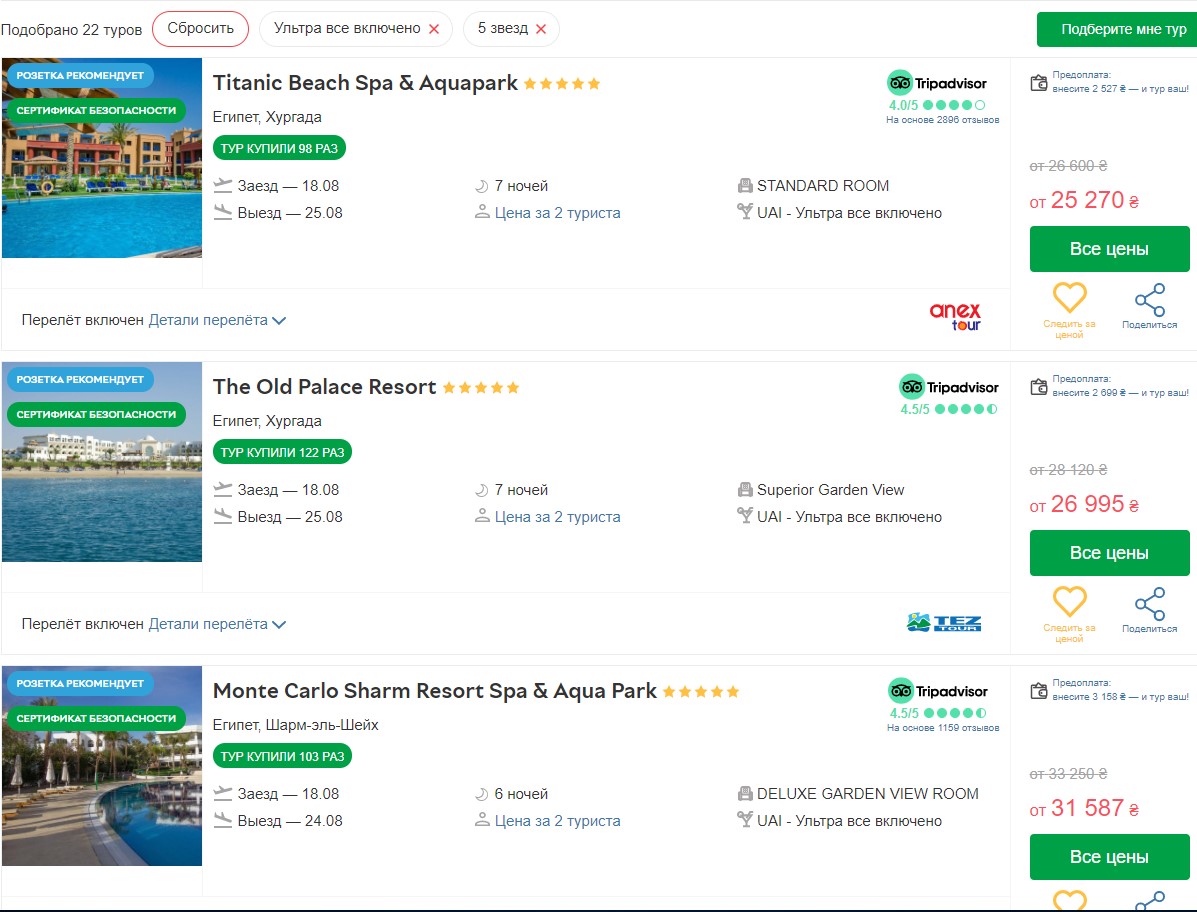The height and width of the screenshot is (912, 1197).
Task: Click heart icon for The Old Palace Resort
Action: [x=1069, y=603]
